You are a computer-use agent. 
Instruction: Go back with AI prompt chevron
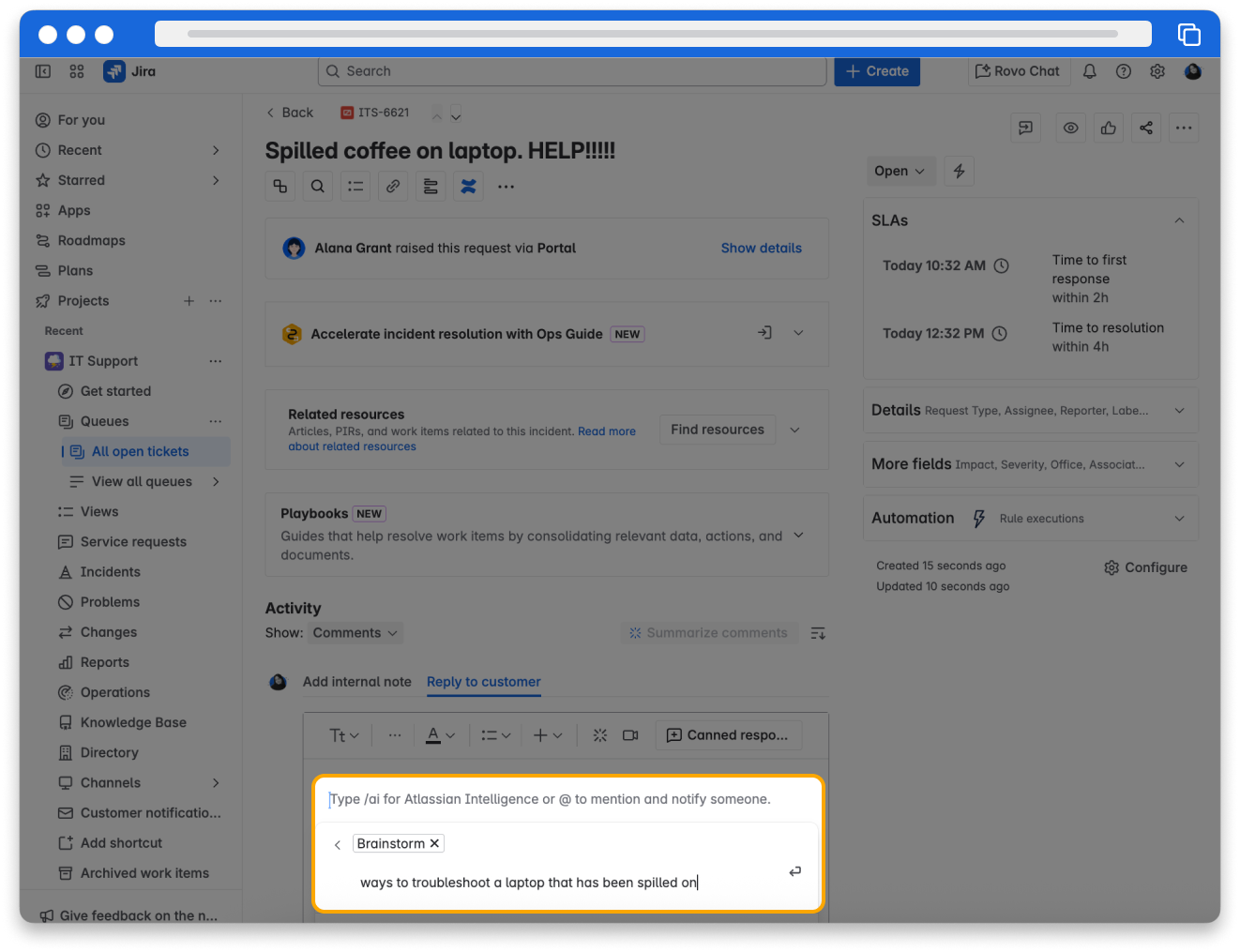pos(338,845)
